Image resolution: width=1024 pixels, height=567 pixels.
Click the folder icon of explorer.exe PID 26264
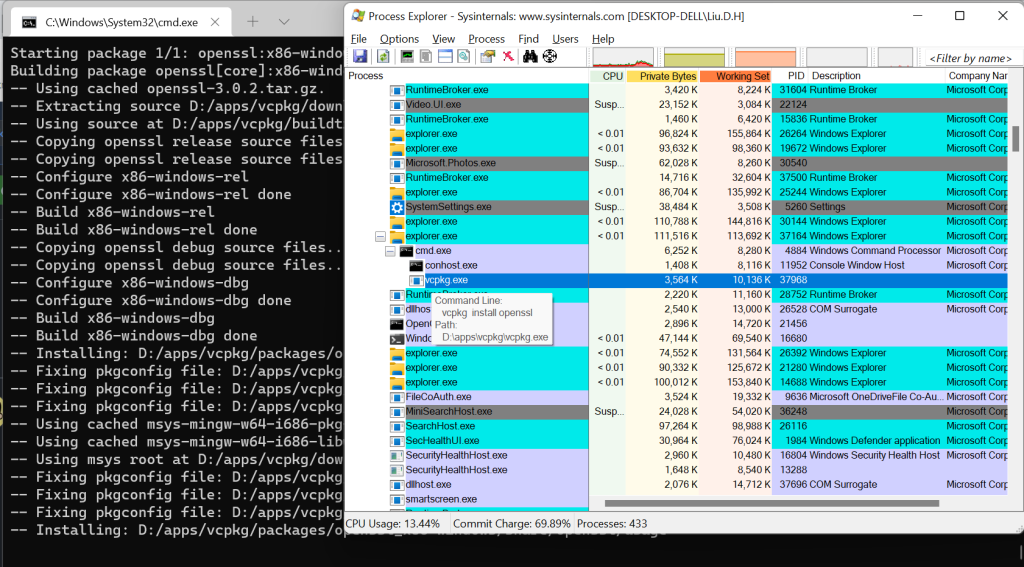(x=397, y=134)
